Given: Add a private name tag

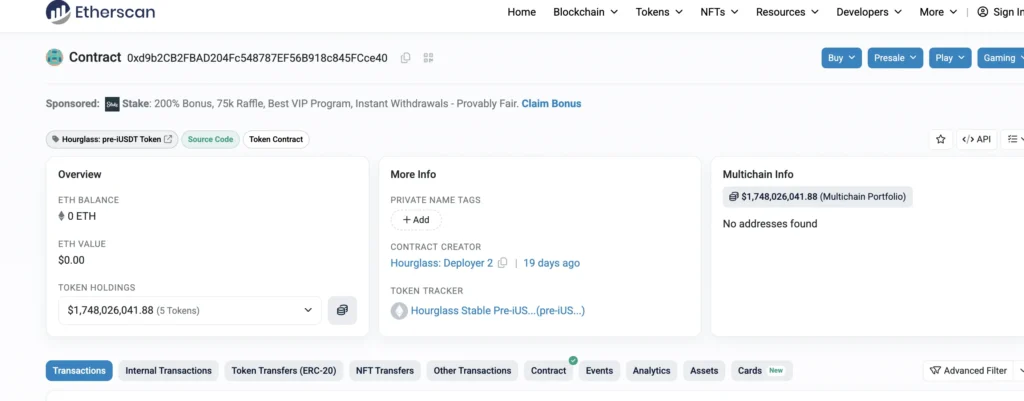Looking at the screenshot, I should 416,220.
